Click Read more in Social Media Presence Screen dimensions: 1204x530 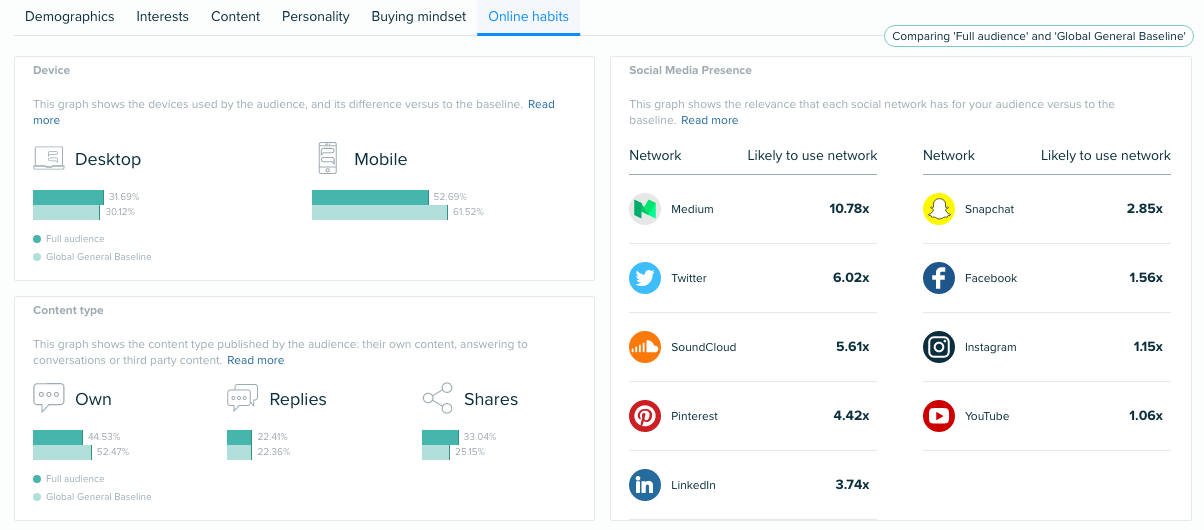coord(710,120)
